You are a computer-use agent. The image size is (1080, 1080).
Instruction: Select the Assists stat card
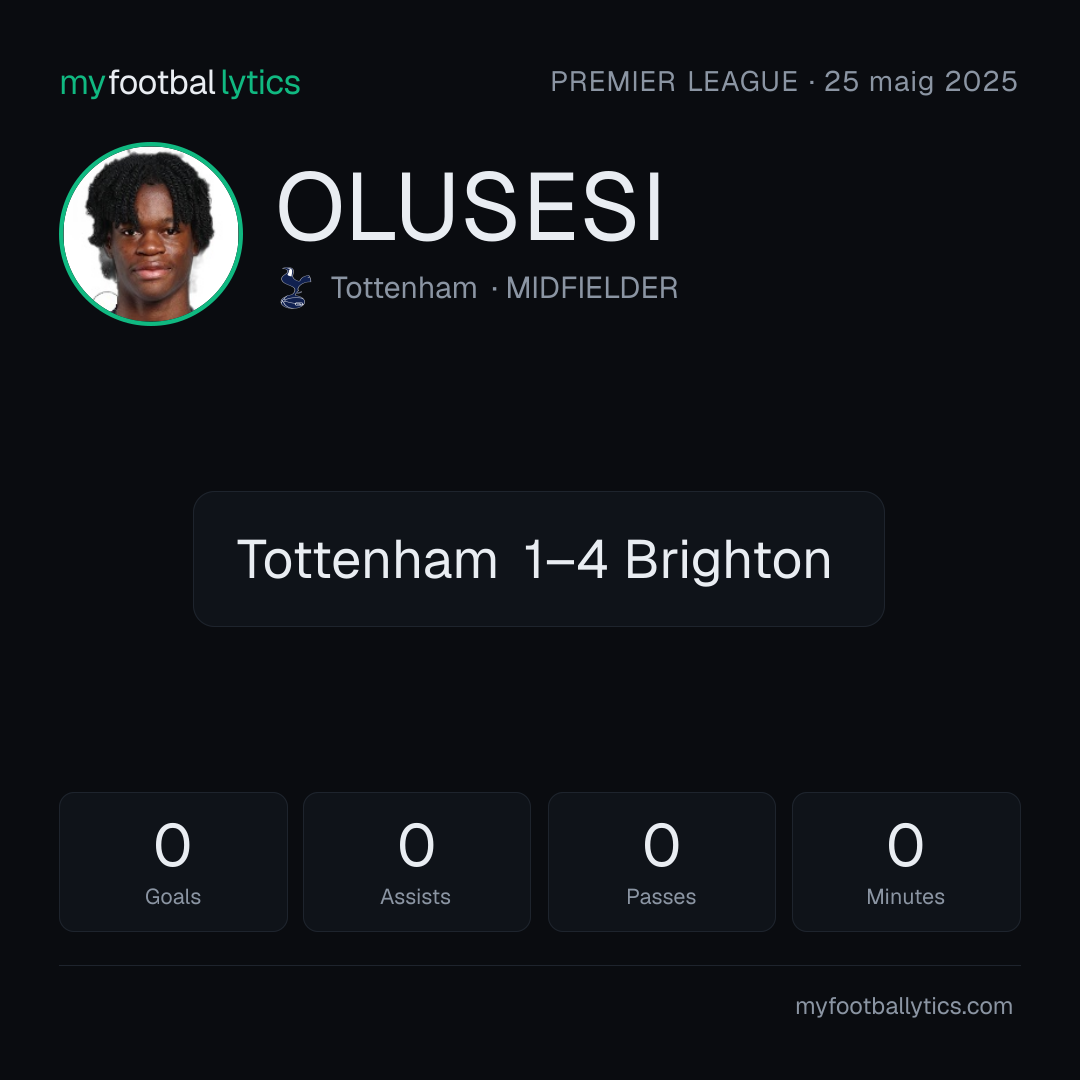point(417,862)
